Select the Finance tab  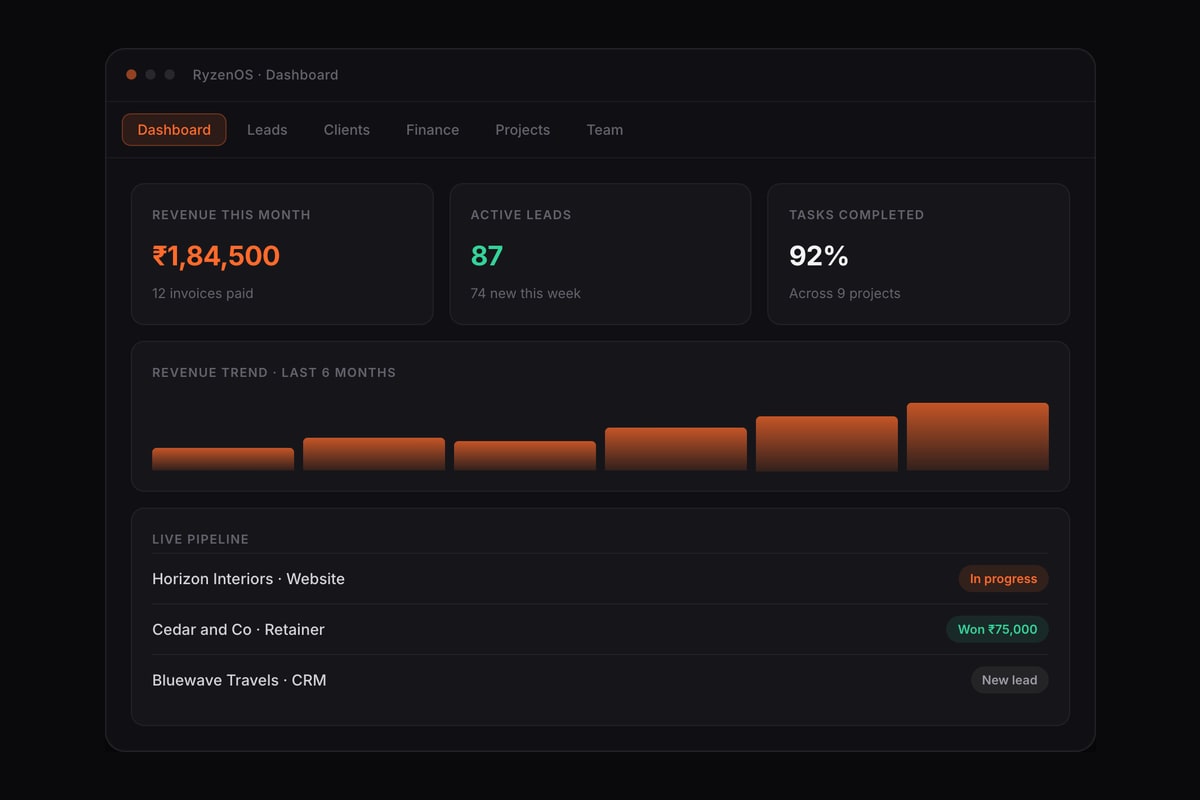(433, 130)
